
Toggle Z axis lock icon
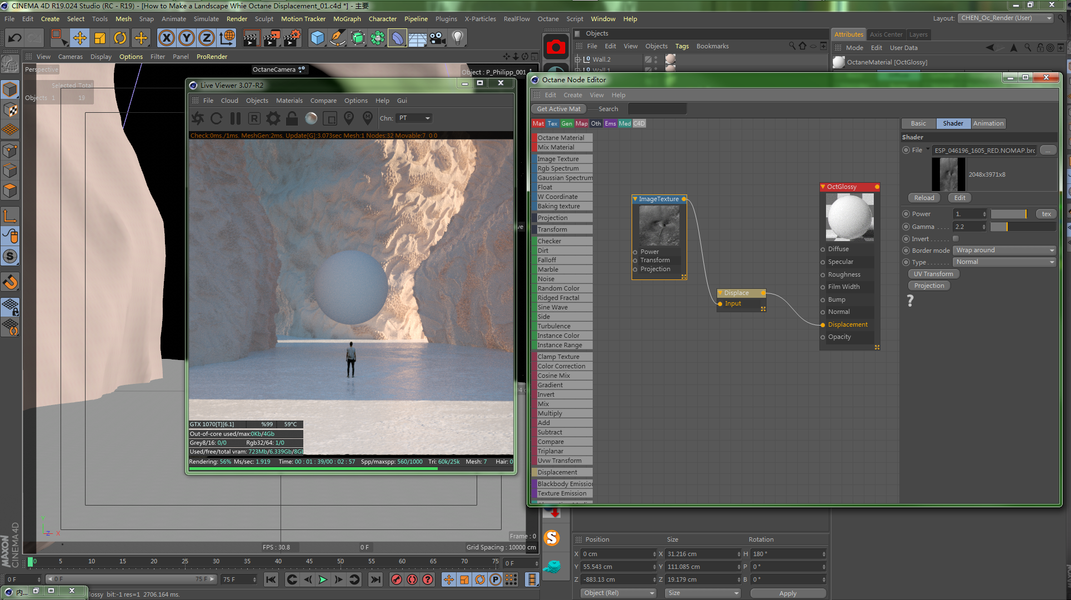tap(207, 38)
